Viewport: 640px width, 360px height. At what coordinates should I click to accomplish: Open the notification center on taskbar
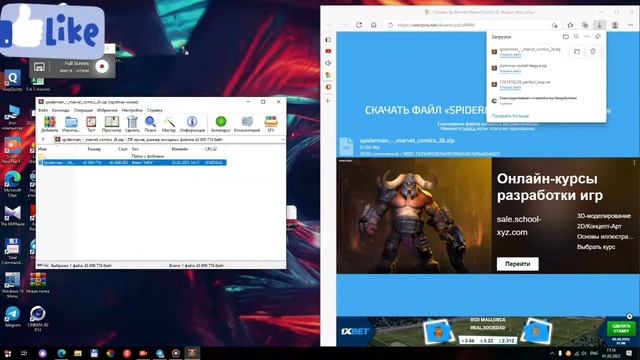click(x=629, y=353)
